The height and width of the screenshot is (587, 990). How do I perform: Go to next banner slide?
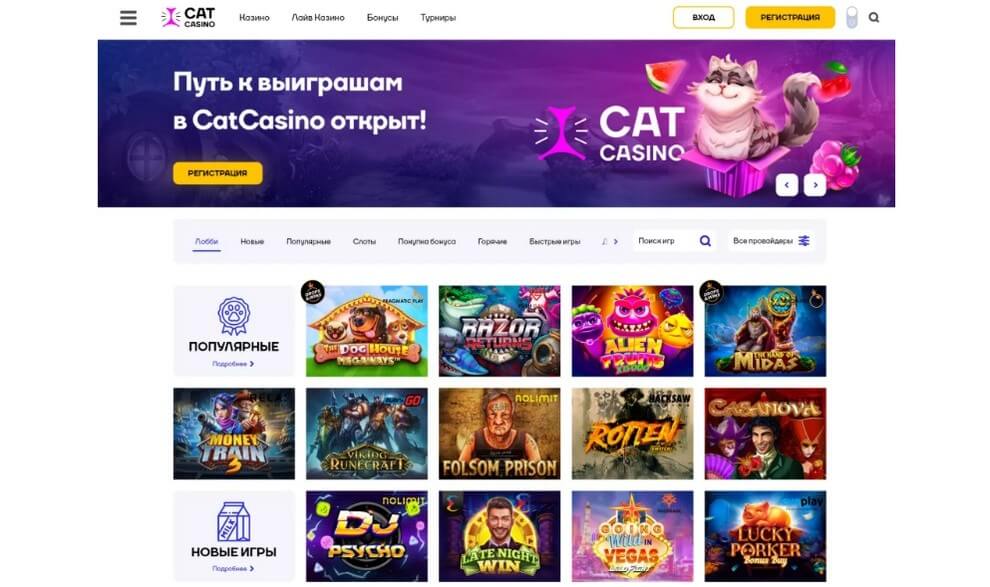pos(815,185)
